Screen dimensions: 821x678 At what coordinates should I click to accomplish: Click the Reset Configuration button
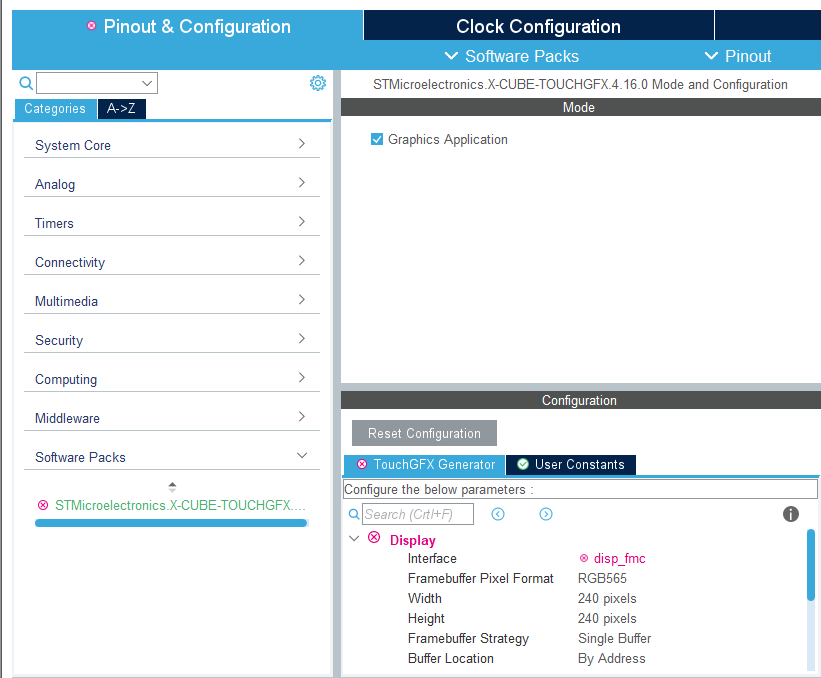point(424,433)
